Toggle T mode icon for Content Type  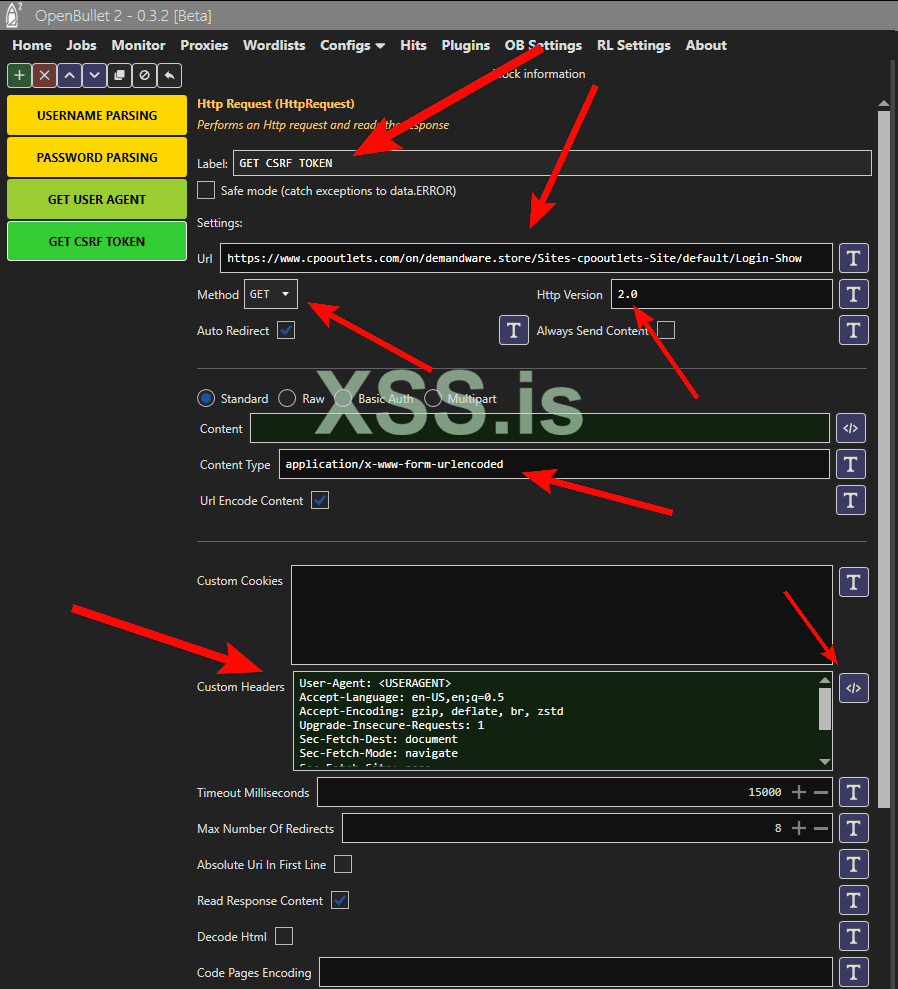coord(851,464)
